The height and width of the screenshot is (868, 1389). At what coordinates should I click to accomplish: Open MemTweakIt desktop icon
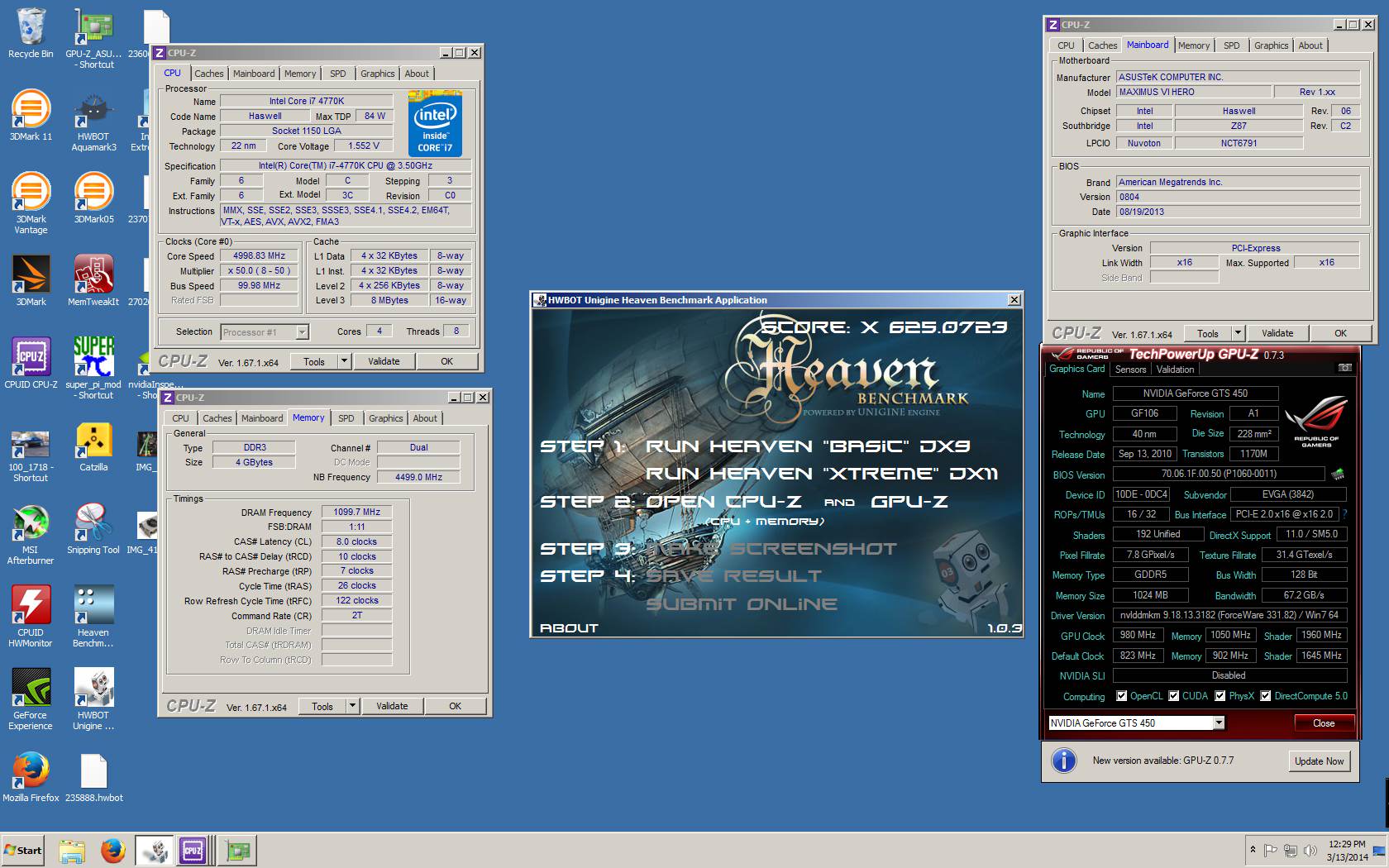pos(93,281)
